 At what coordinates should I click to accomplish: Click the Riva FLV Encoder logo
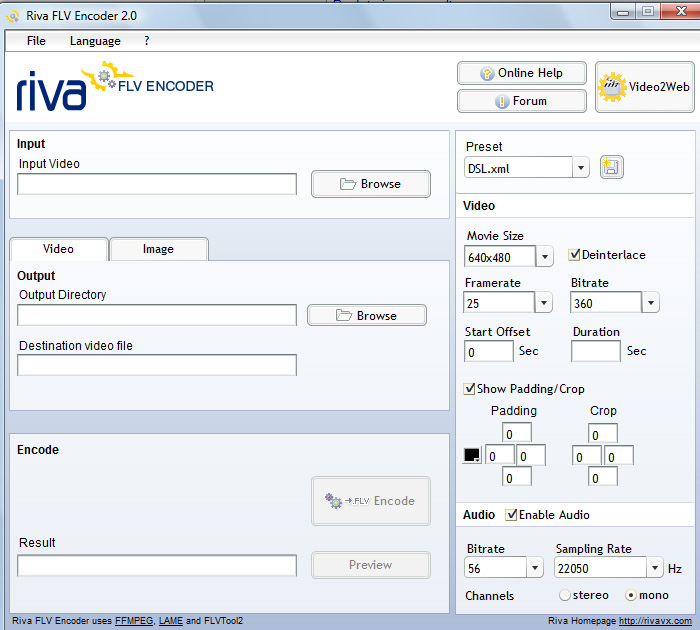[115, 86]
